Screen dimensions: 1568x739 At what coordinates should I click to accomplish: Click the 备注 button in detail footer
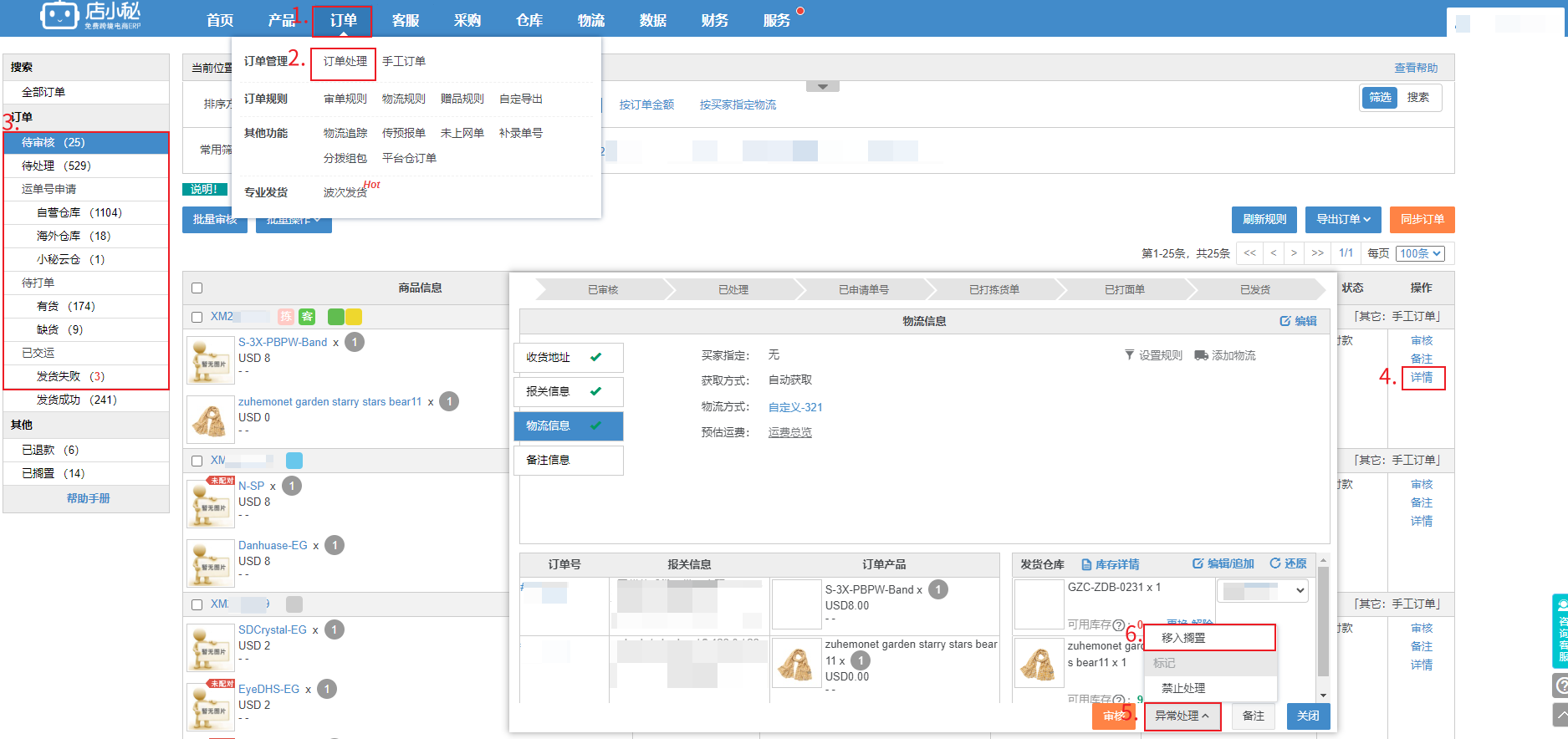tap(1253, 716)
